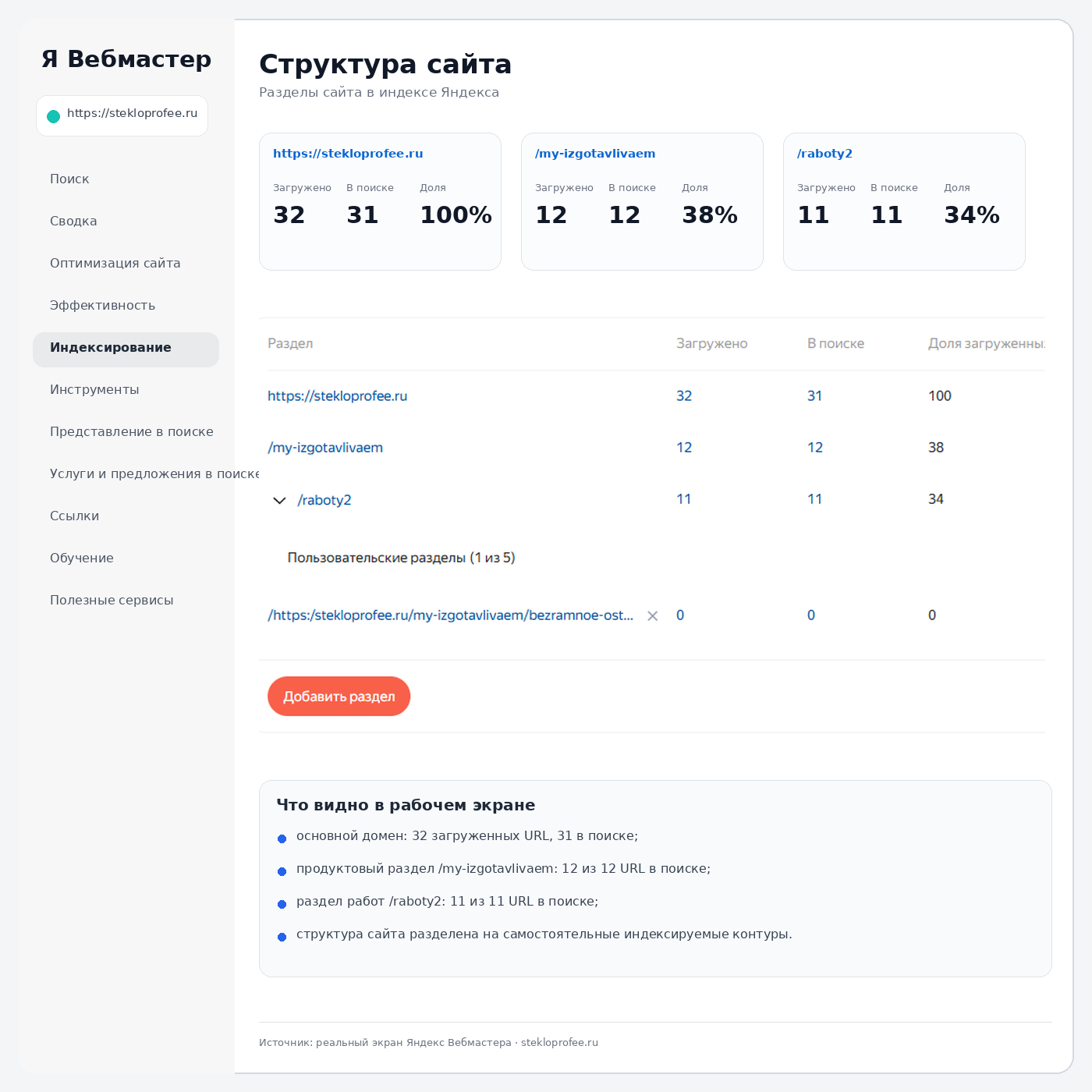Click in-search count 11 in /raboty2 row
The image size is (1092, 1092).
click(815, 499)
